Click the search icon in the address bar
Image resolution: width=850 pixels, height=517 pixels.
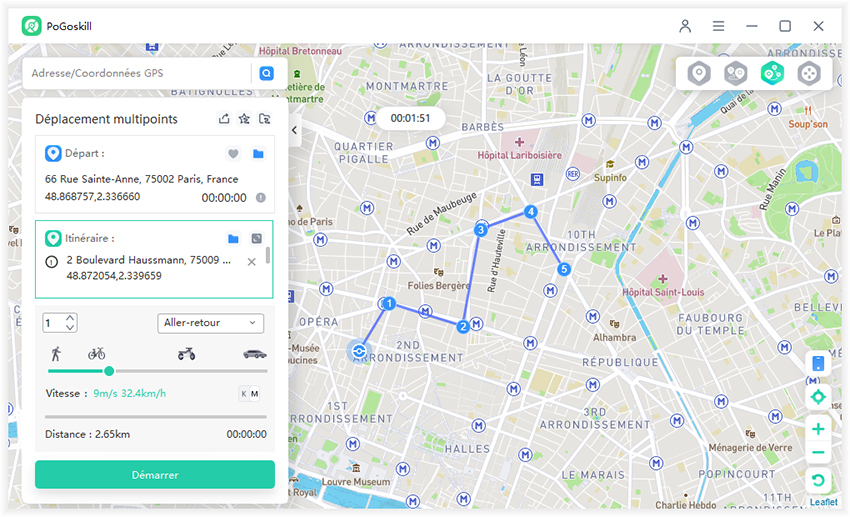tap(266, 73)
